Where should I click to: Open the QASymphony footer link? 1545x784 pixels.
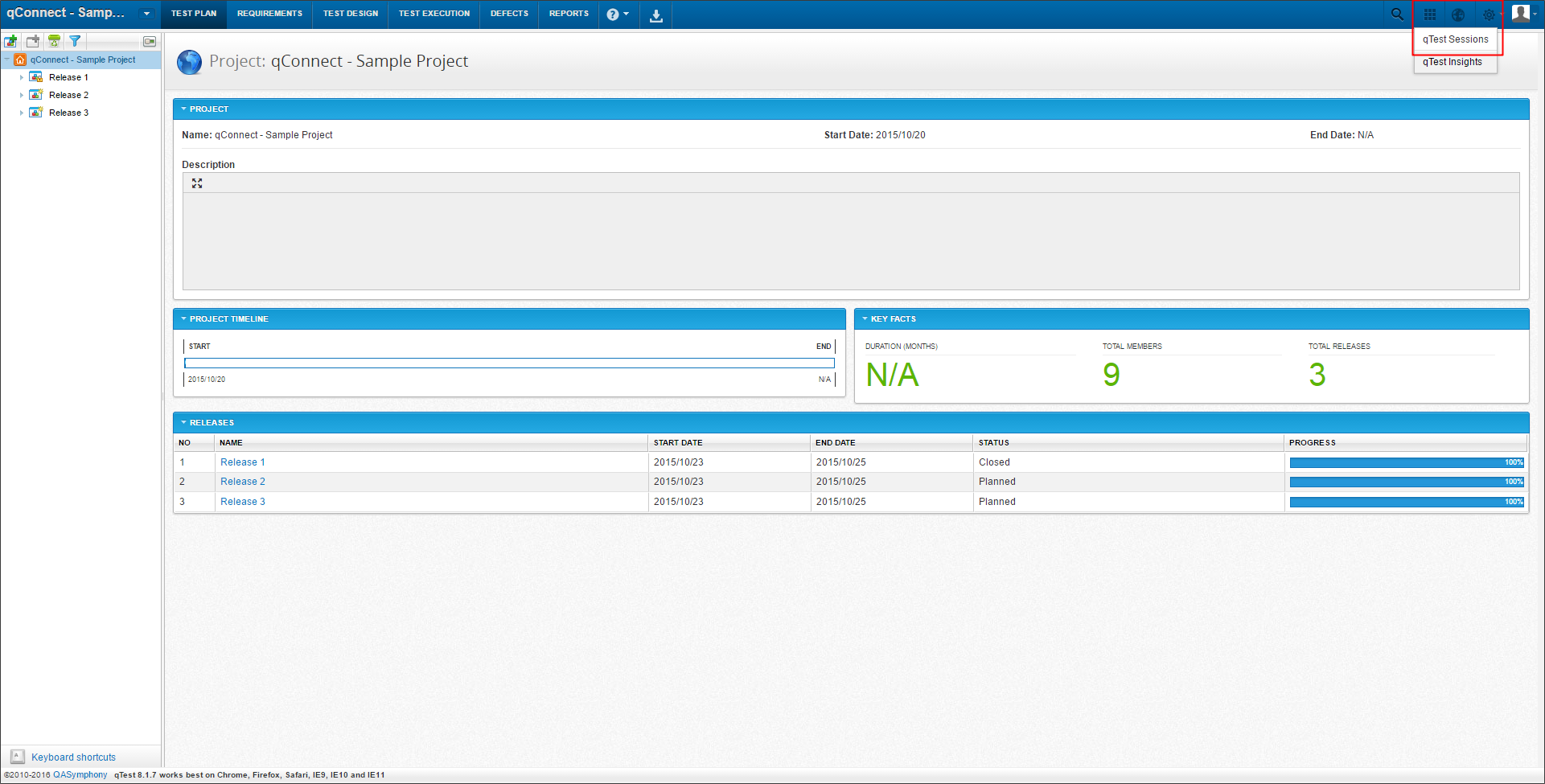(x=80, y=775)
